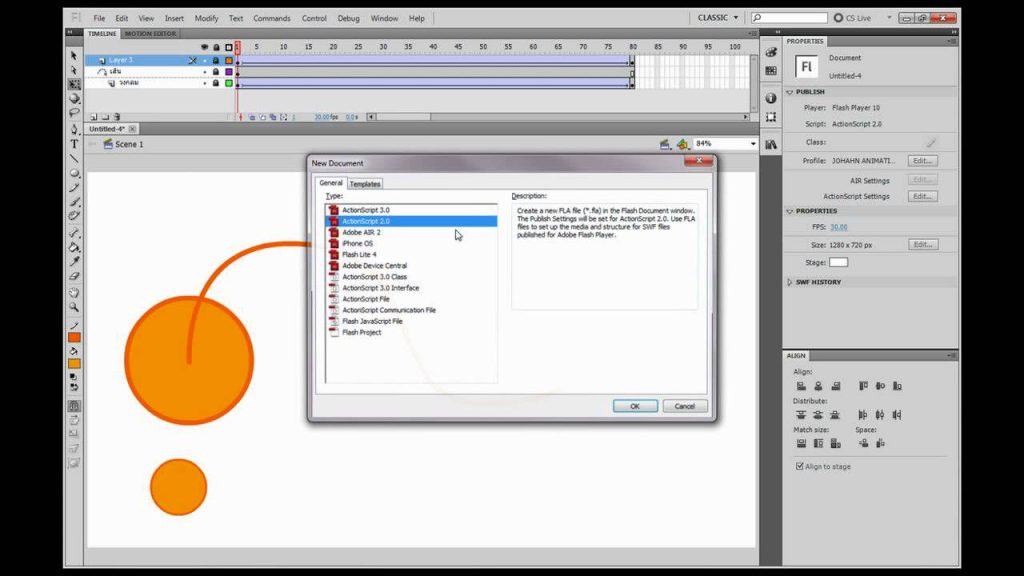Collapse the PUBLISH section
Screen dimensions: 1024x576
tap(790, 92)
